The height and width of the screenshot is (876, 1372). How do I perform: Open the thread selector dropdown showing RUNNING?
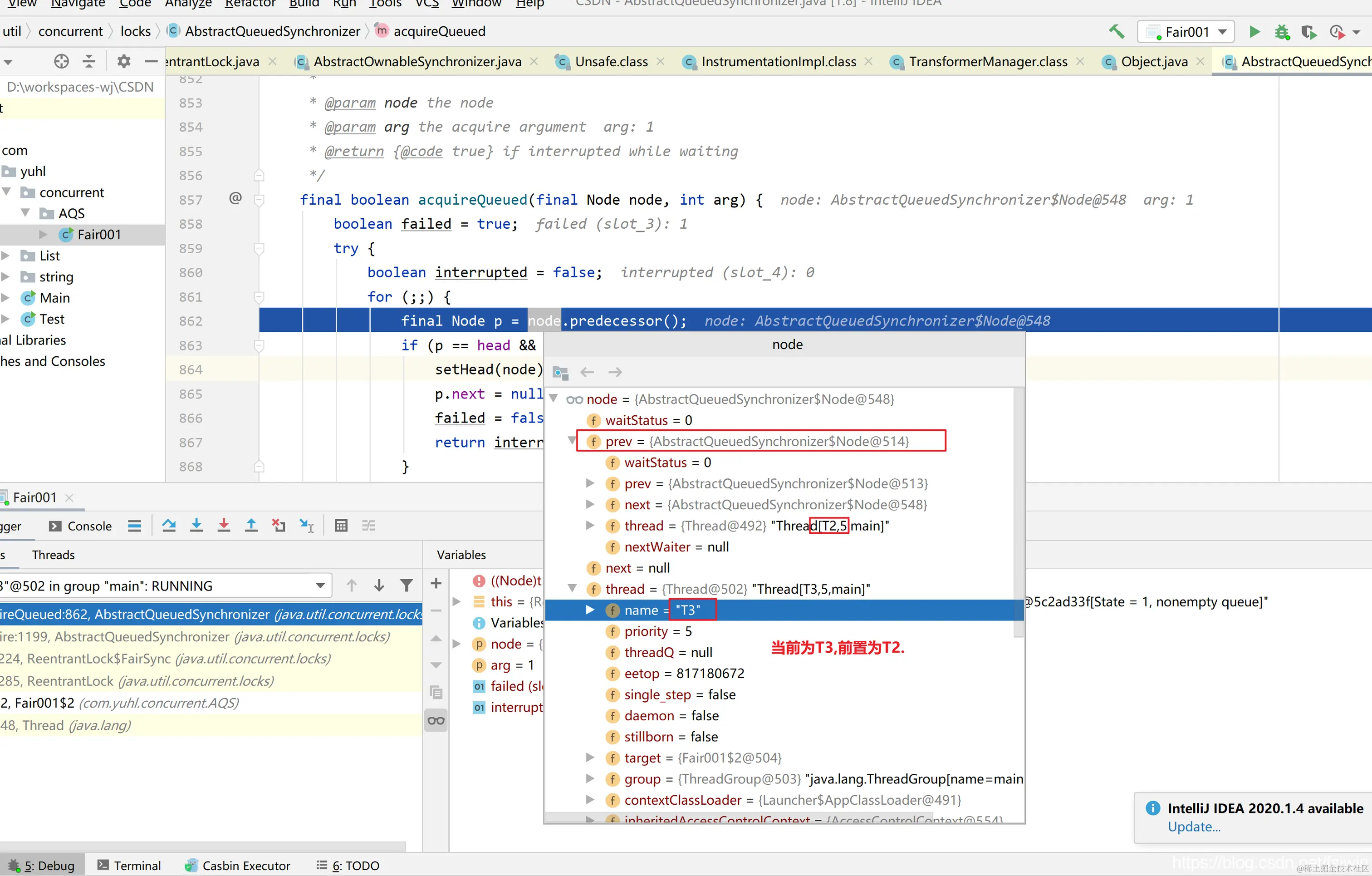click(x=320, y=586)
